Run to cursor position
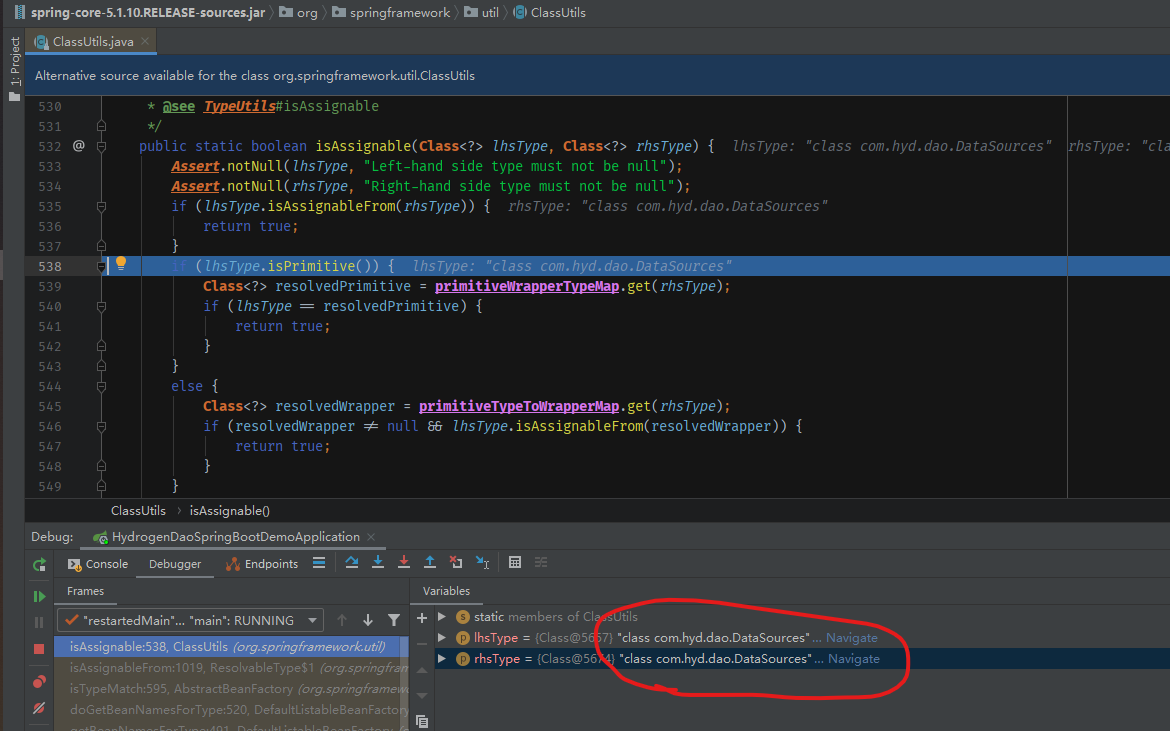Viewport: 1170px width, 731px height. (x=483, y=562)
